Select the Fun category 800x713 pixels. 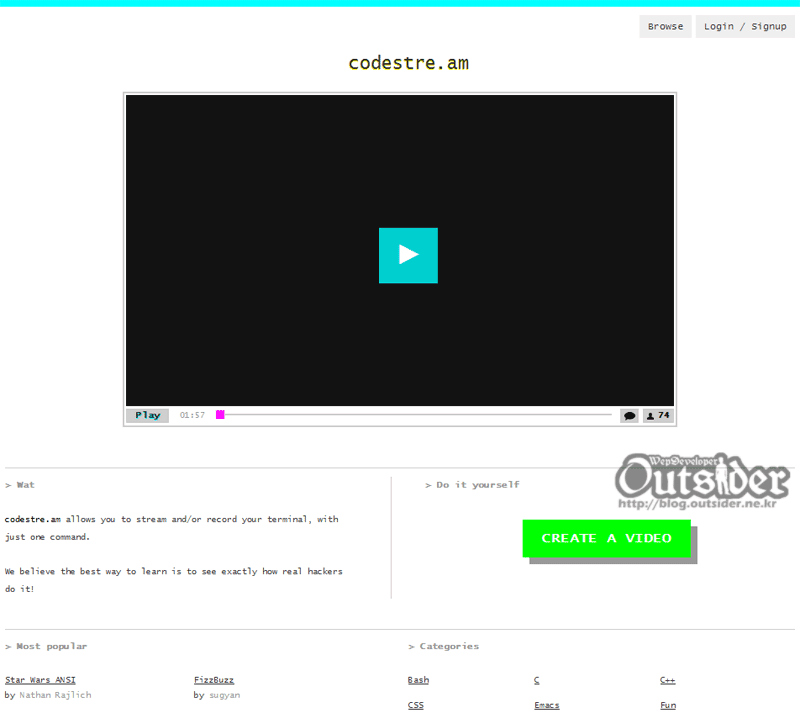[668, 705]
